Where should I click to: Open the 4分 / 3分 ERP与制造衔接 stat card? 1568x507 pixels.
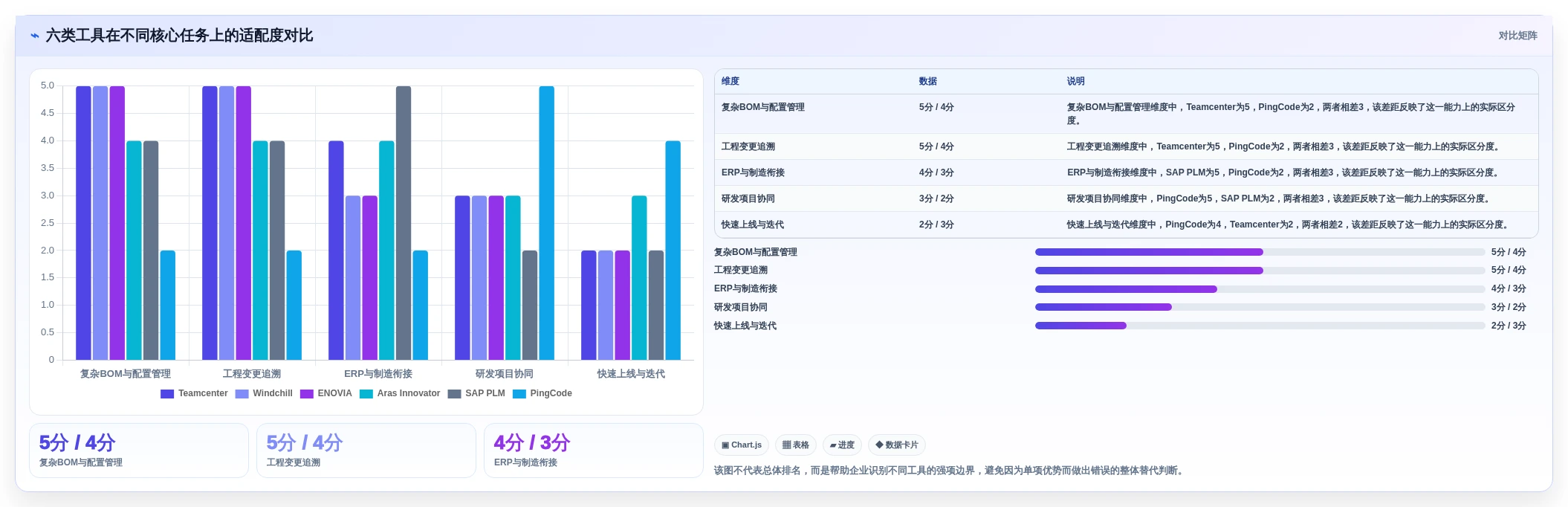[x=594, y=451]
